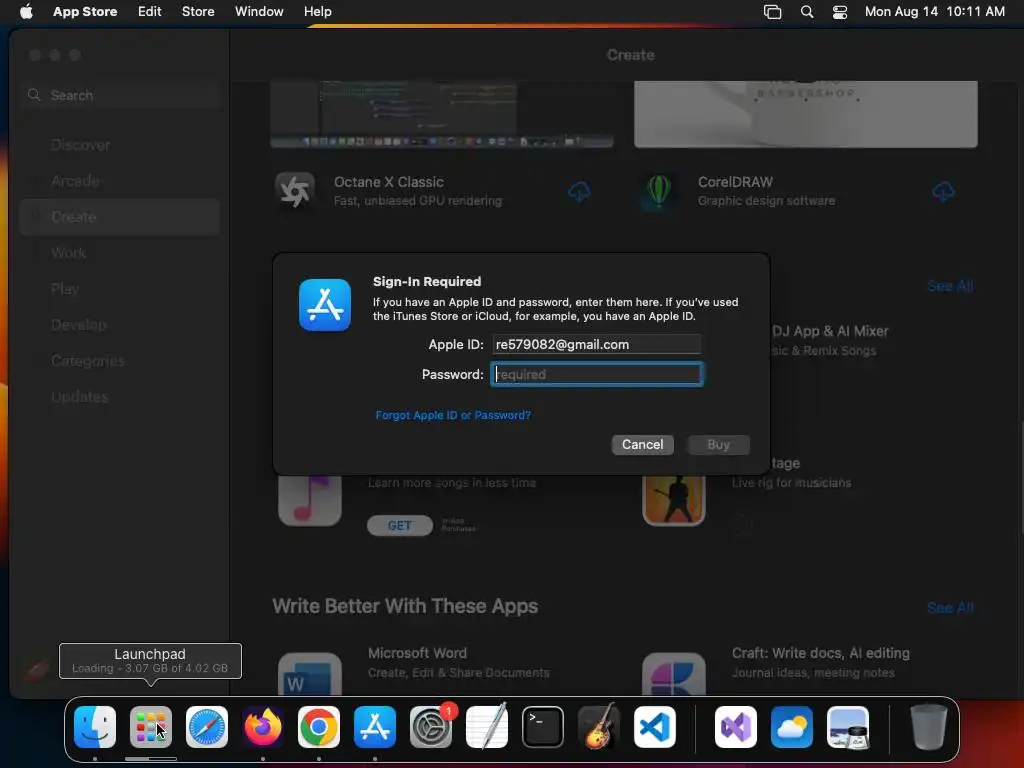Download CorelDRAW via cloud icon
Viewport: 1024px width, 768px height.
point(943,191)
